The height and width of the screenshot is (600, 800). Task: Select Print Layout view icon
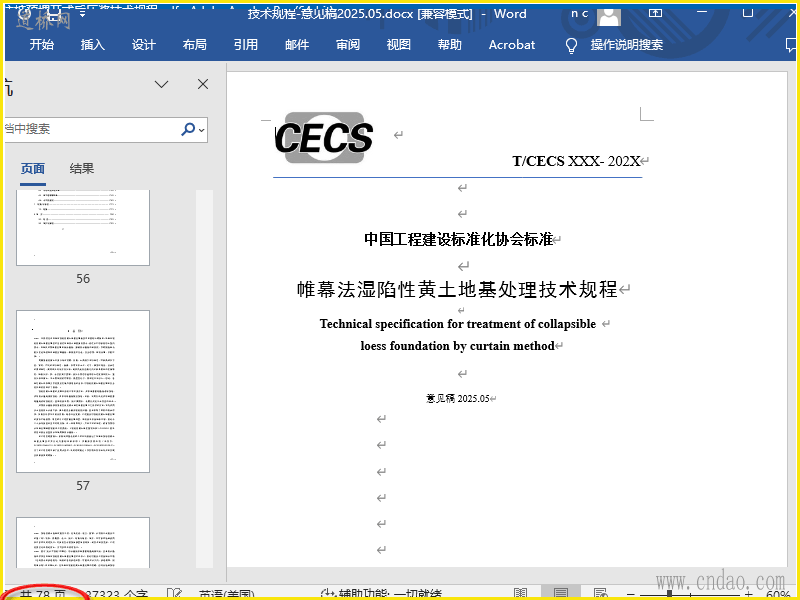[561, 594]
